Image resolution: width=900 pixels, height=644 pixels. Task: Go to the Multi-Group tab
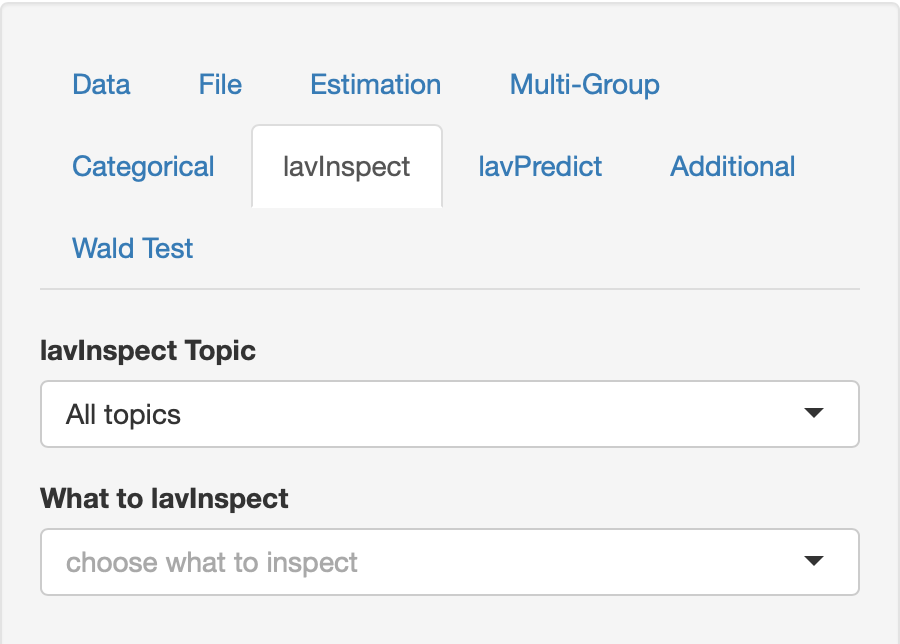pyautogui.click(x=584, y=85)
